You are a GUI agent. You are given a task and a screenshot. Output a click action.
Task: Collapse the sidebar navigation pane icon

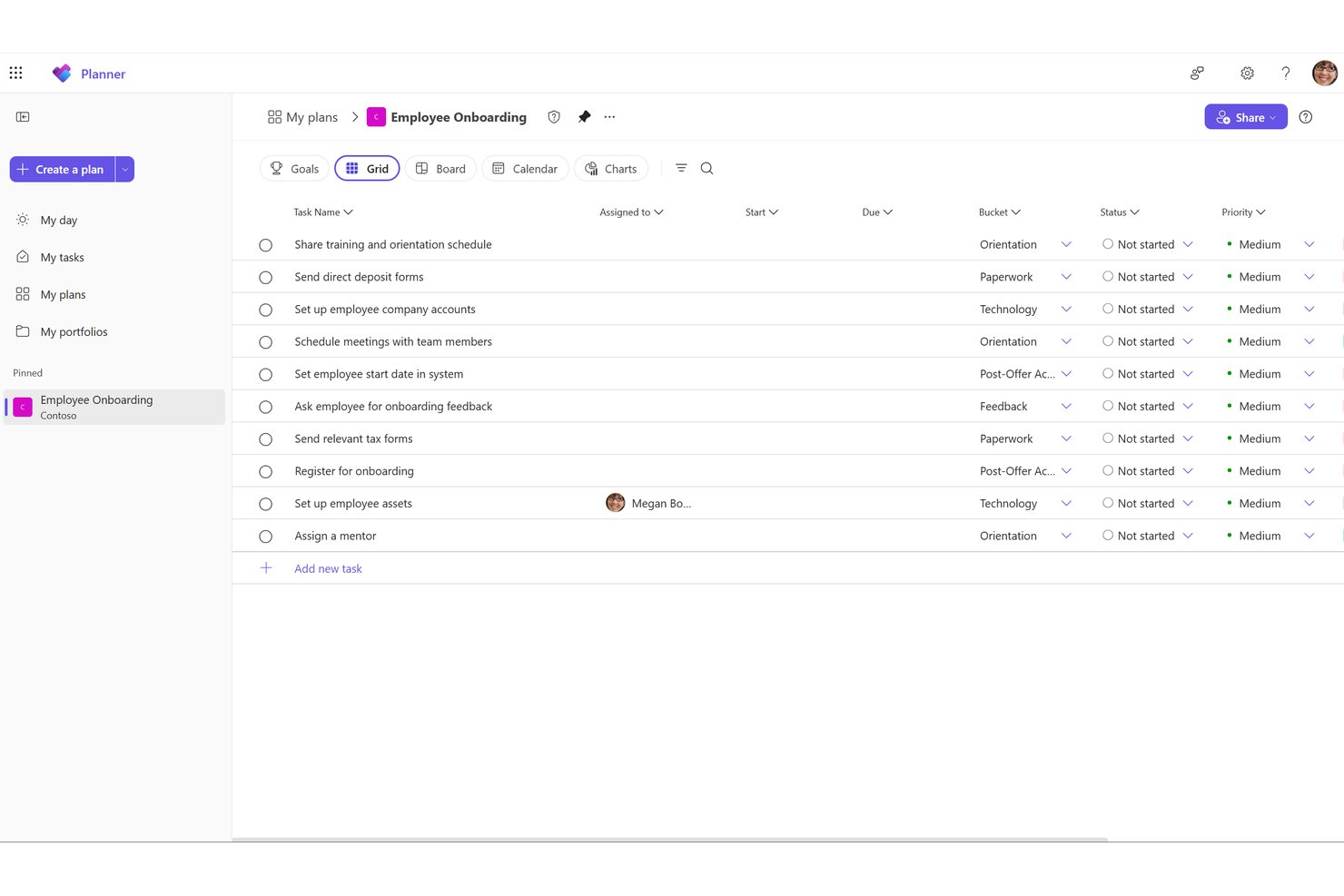[x=23, y=117]
